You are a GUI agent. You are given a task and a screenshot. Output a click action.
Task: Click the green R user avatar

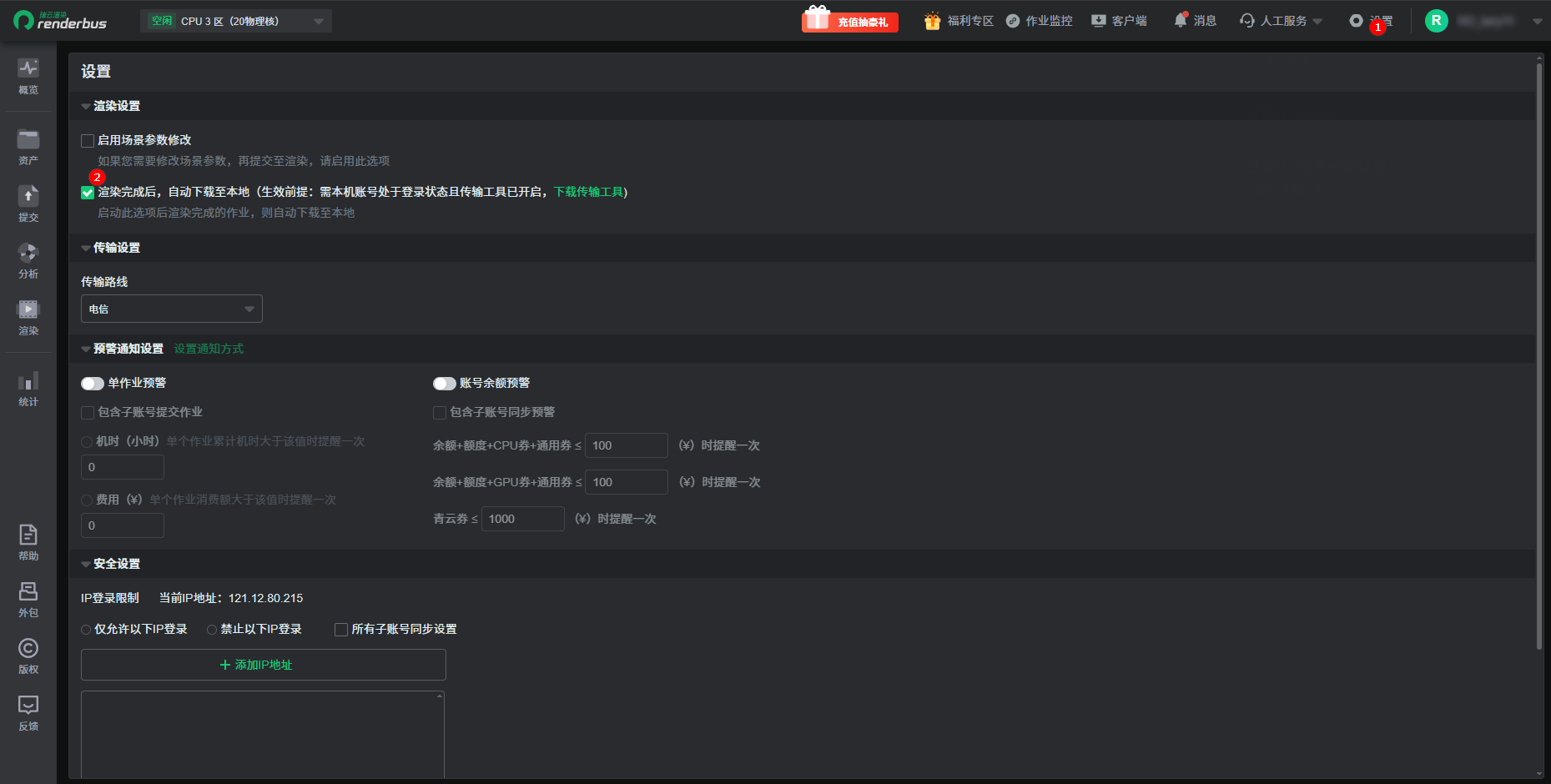click(1437, 21)
